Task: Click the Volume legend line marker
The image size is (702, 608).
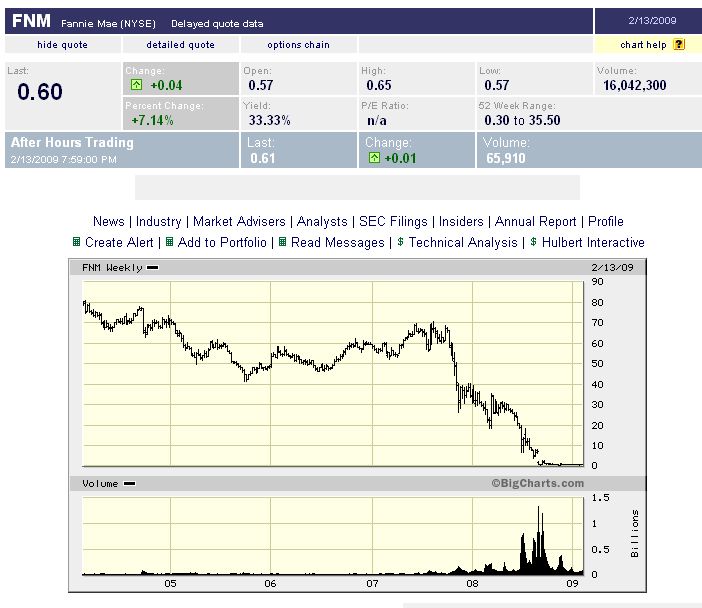Action: pyautogui.click(x=129, y=484)
